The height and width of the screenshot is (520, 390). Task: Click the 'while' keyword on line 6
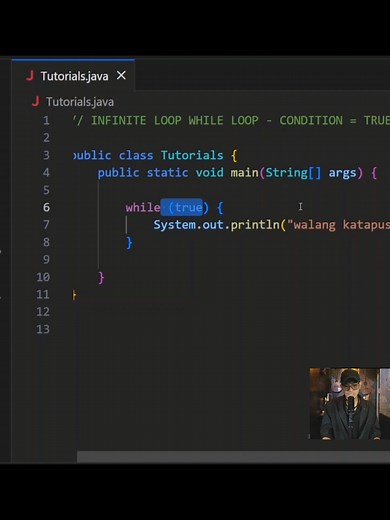pyautogui.click(x=143, y=207)
